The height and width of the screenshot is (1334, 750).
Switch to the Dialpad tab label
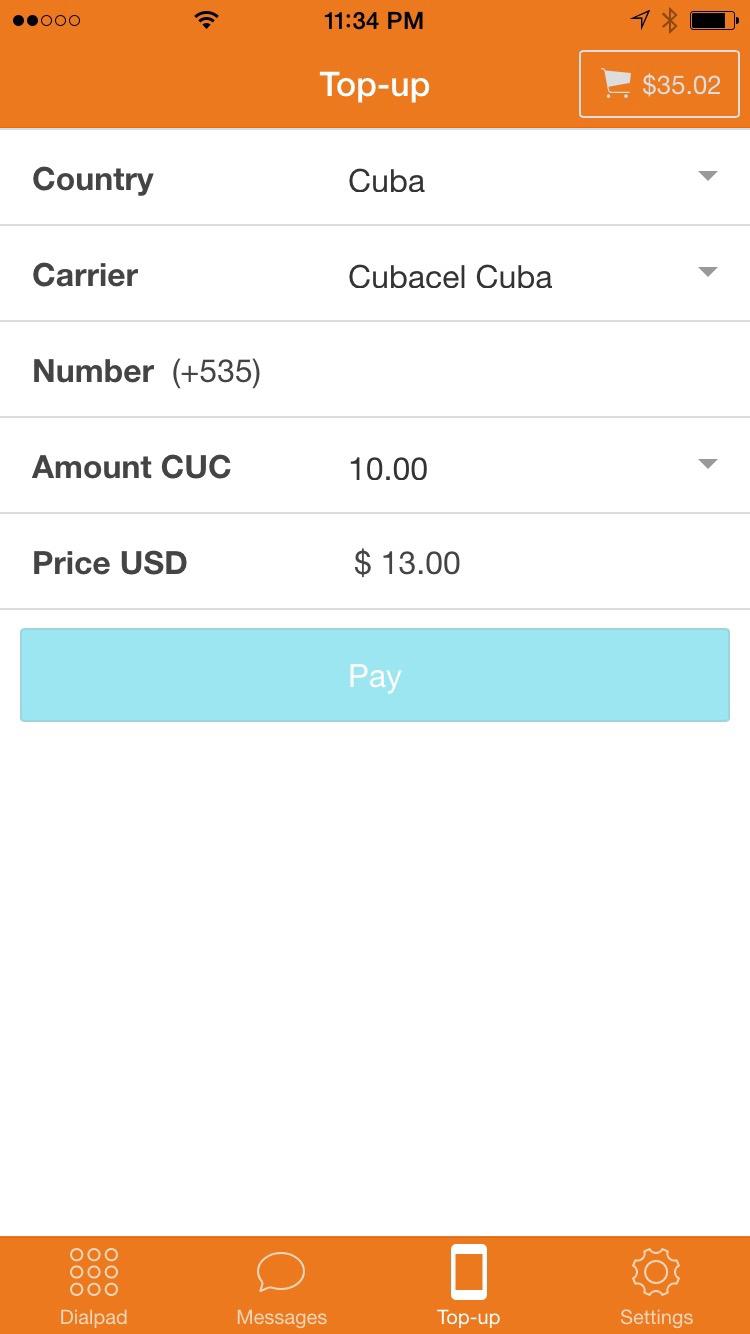(94, 1316)
